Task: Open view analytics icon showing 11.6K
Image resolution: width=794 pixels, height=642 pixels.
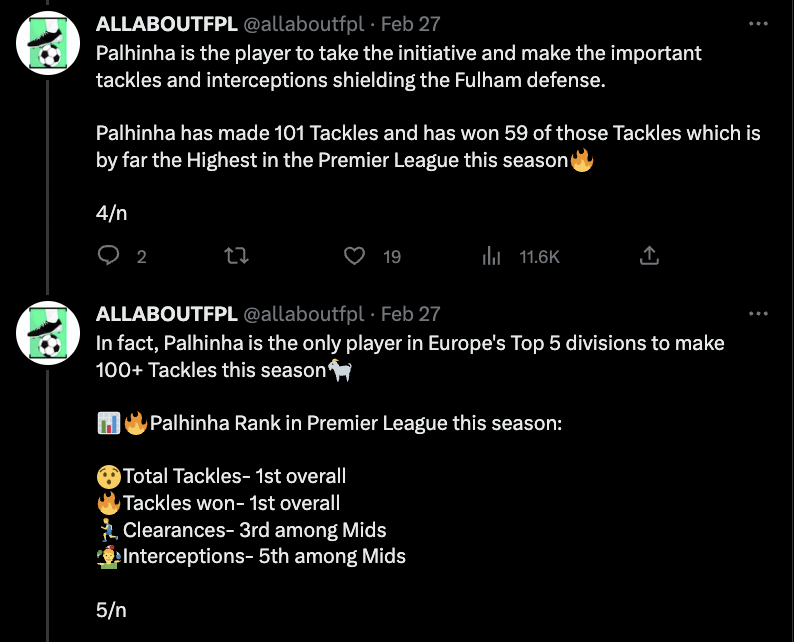Action: [491, 257]
